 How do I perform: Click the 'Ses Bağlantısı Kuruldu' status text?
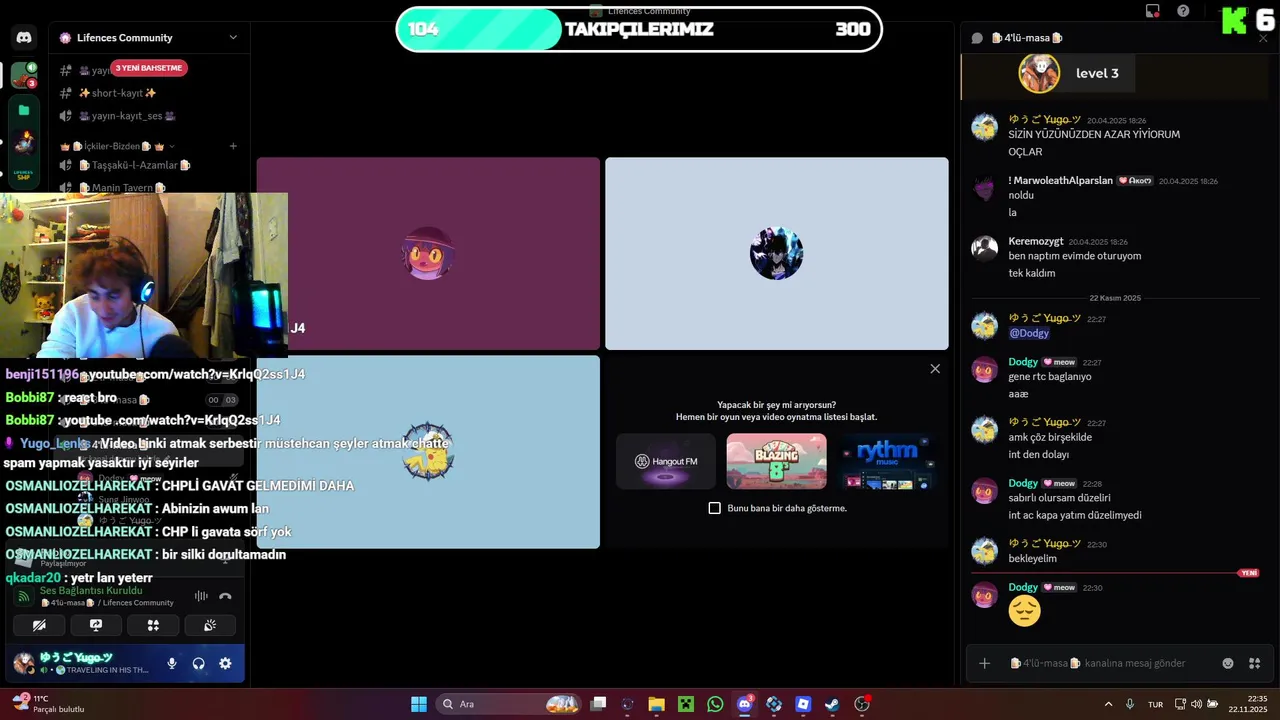(91, 590)
